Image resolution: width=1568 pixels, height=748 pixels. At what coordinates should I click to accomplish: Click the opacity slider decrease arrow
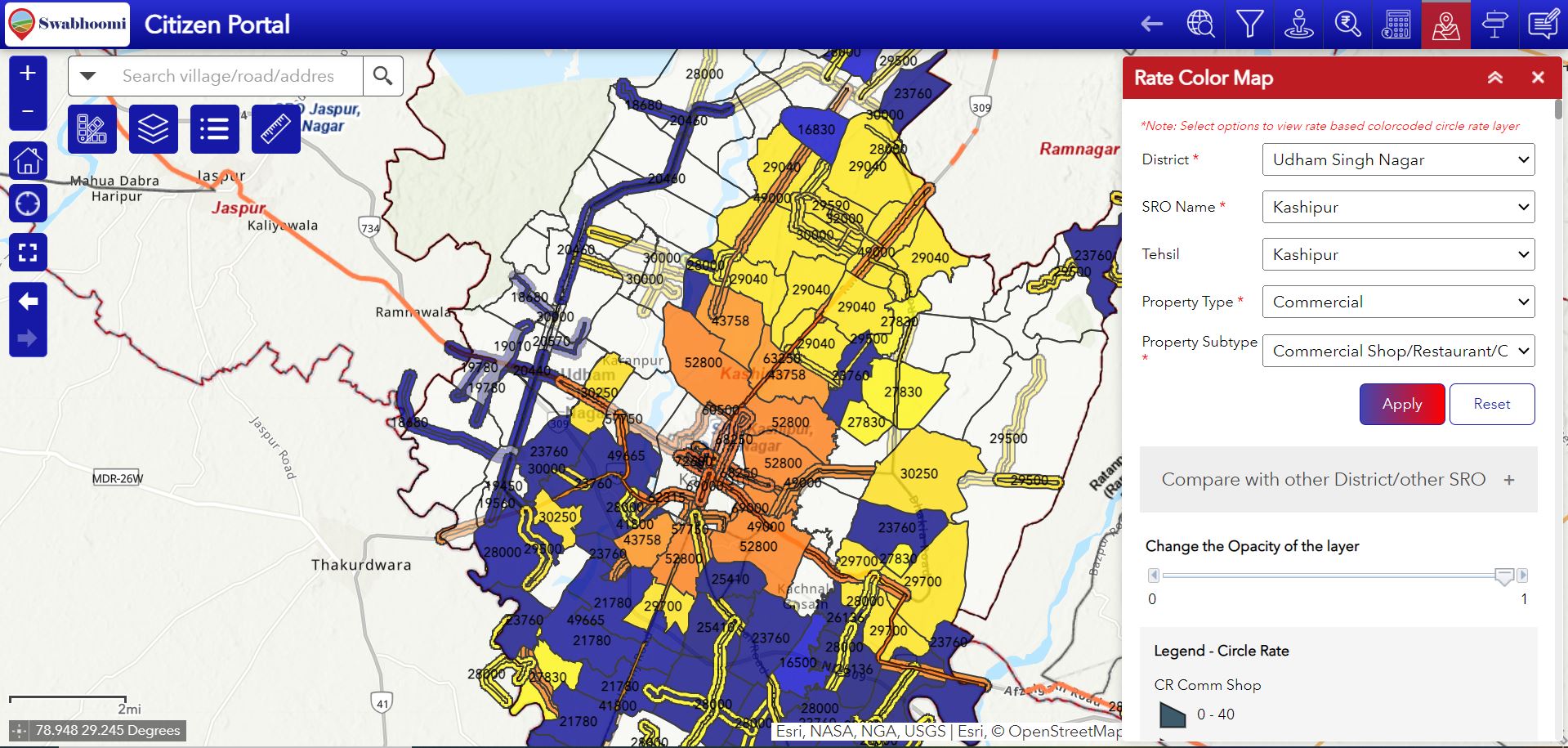click(x=1154, y=576)
